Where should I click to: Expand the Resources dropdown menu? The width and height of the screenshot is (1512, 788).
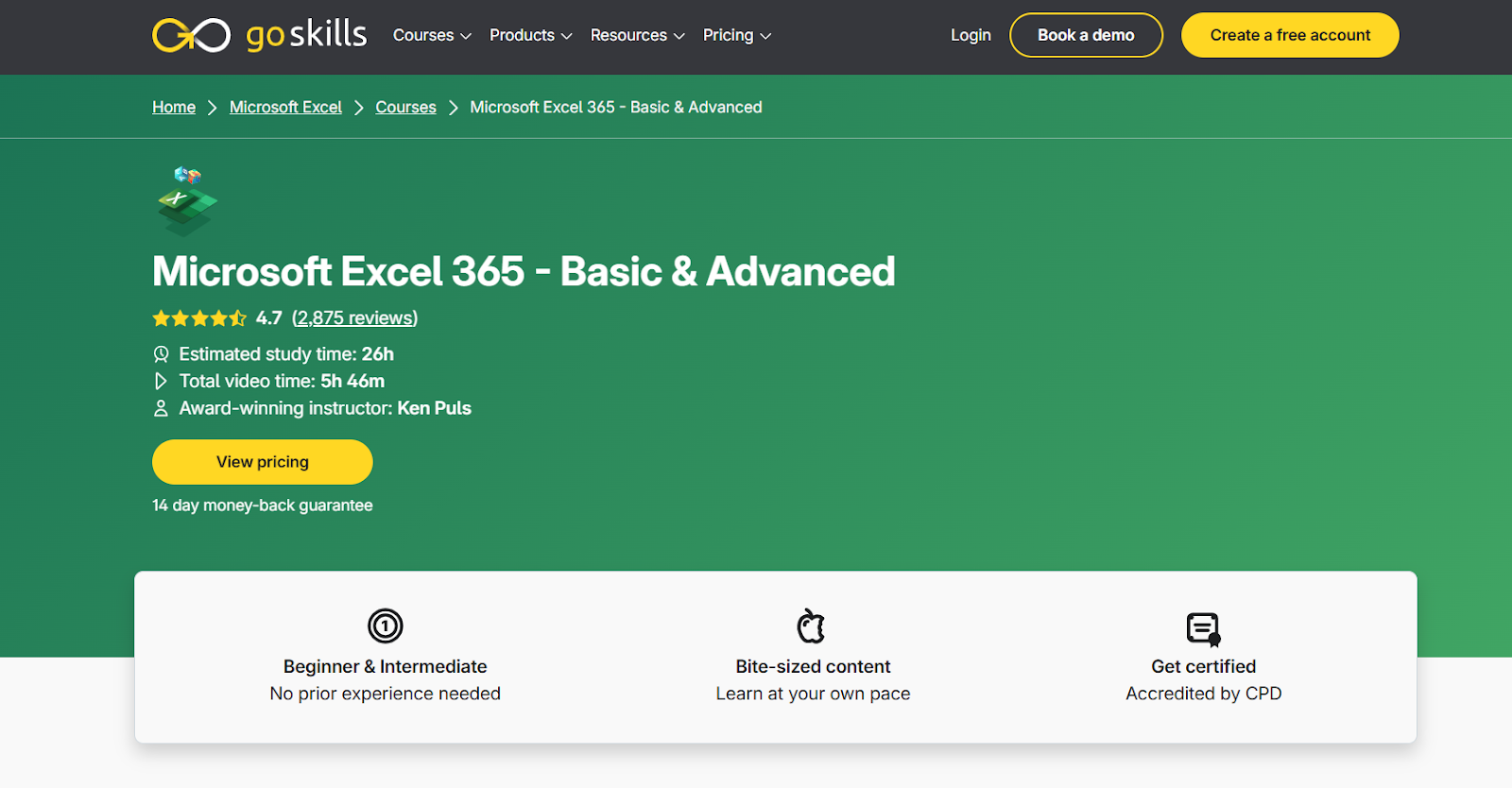(x=638, y=35)
